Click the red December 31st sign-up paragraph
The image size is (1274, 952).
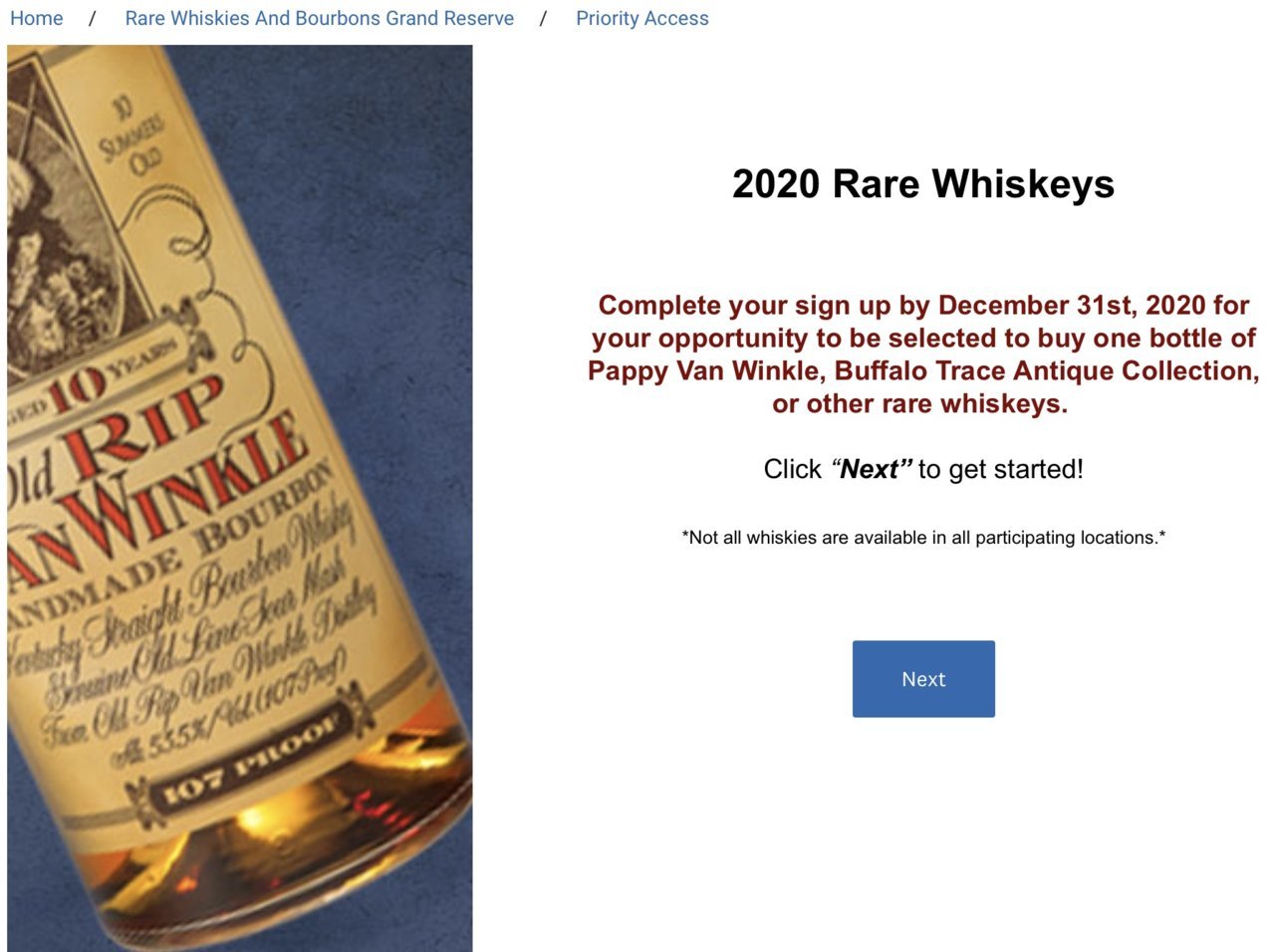(x=923, y=354)
